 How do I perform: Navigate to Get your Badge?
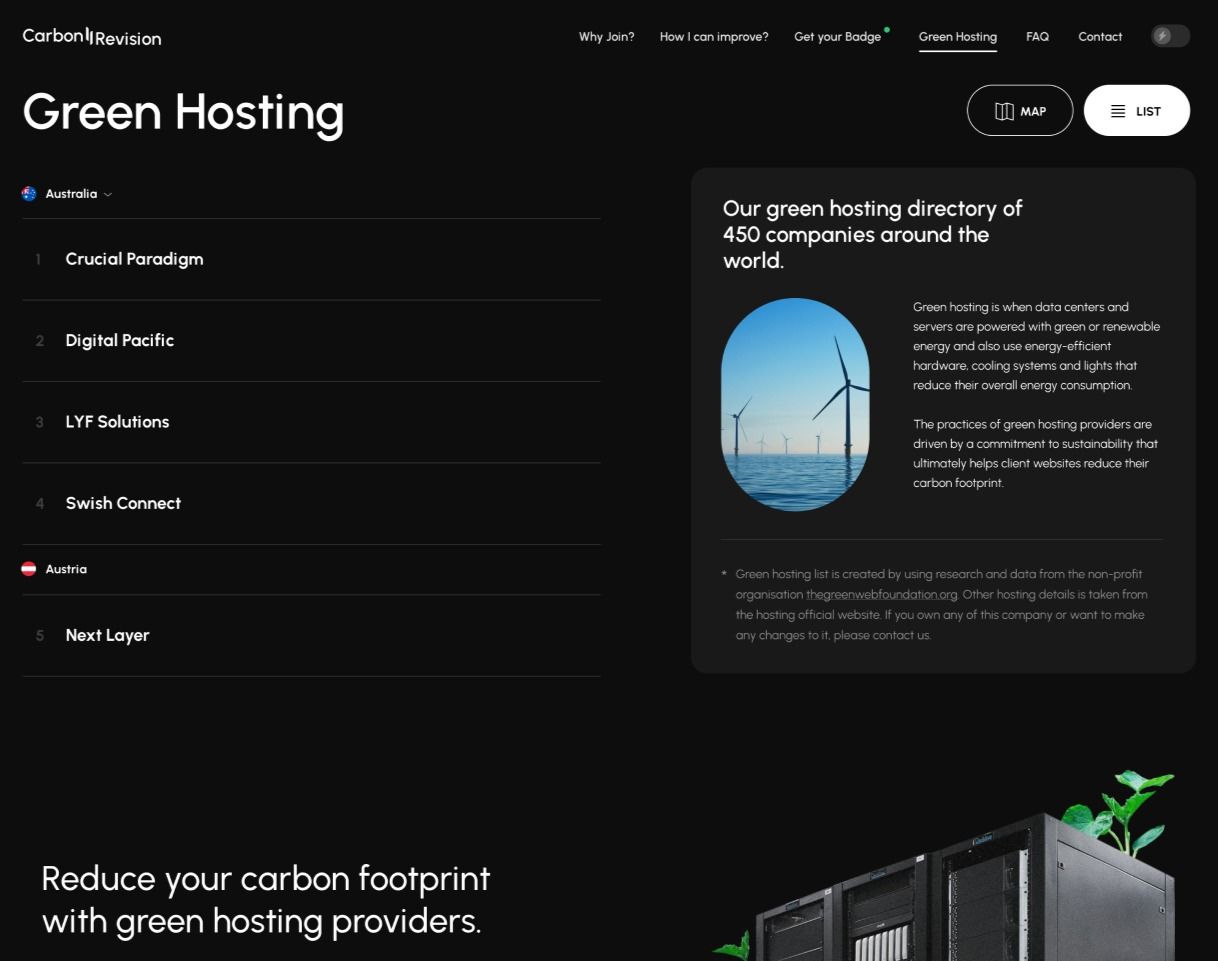pos(838,36)
